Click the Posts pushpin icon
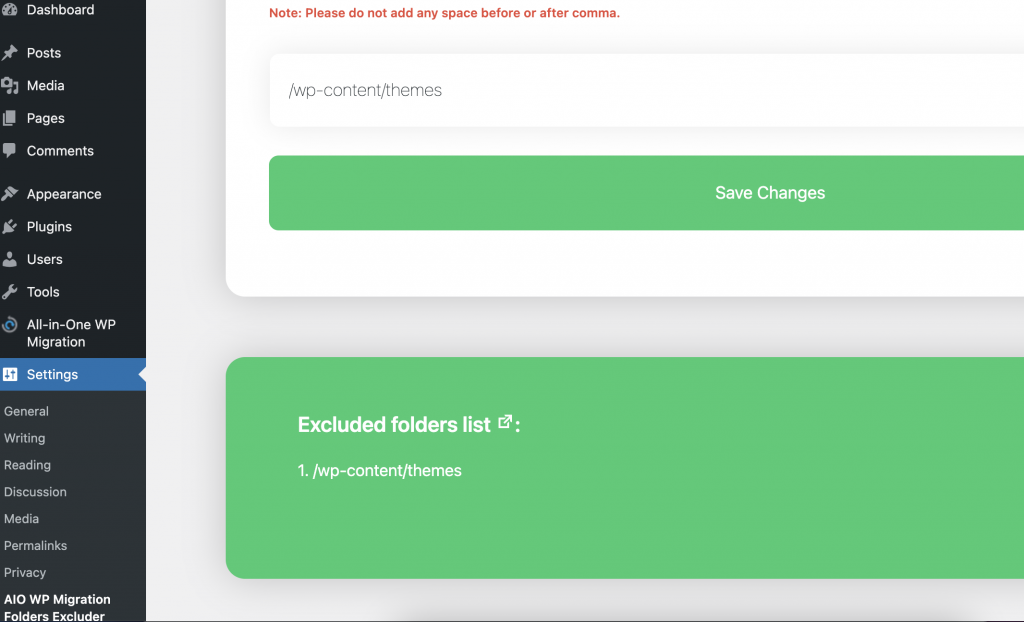Image resolution: width=1024 pixels, height=622 pixels. (10, 53)
